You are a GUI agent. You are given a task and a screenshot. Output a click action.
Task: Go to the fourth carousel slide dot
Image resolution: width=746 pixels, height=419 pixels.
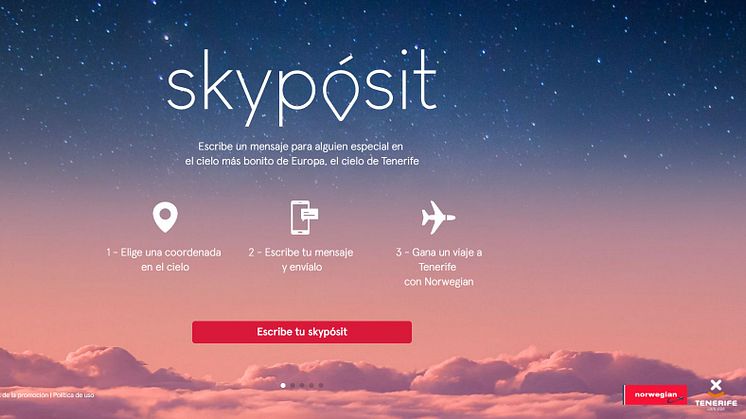point(312,386)
